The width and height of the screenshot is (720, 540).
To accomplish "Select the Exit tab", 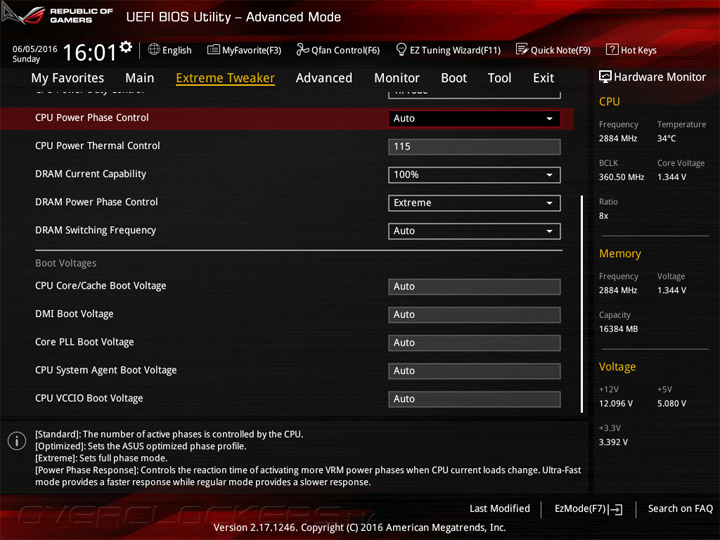I will pyautogui.click(x=544, y=78).
